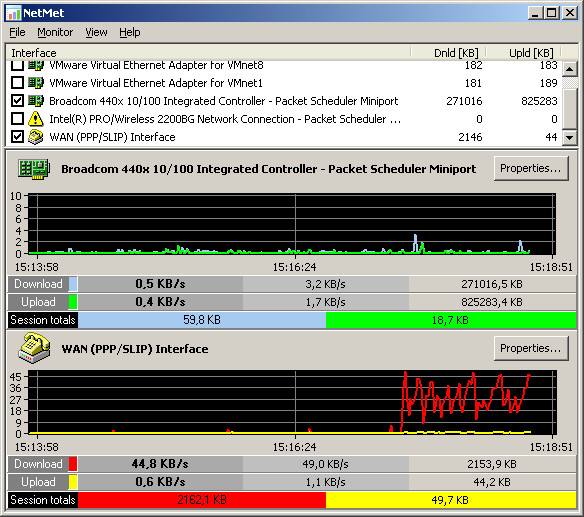Click the WAN traffic graph area
Image resolution: width=584 pixels, height=517 pixels.
click(x=292, y=402)
